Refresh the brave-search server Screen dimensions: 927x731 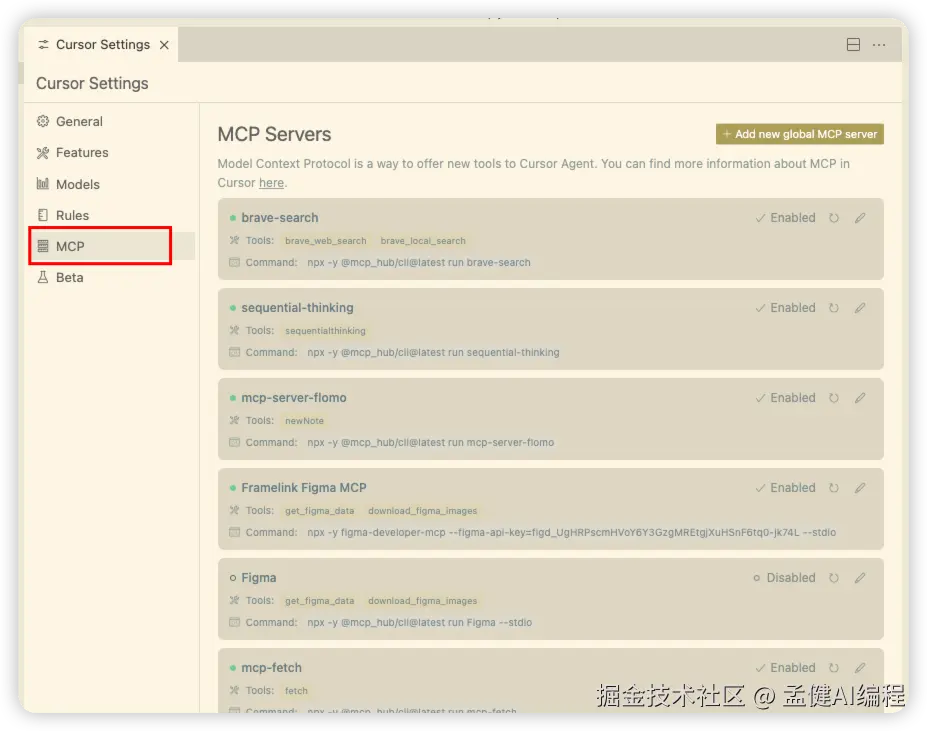pyautogui.click(x=834, y=218)
